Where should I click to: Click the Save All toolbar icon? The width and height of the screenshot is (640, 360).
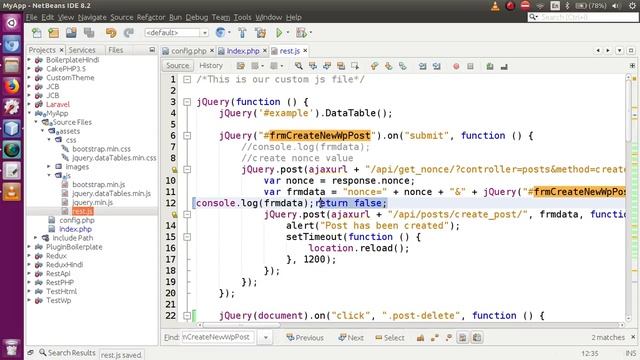[x=89, y=33]
